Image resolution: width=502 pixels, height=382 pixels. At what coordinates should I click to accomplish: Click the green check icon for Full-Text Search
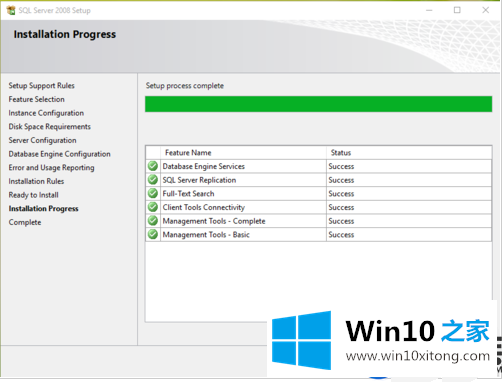pos(153,193)
